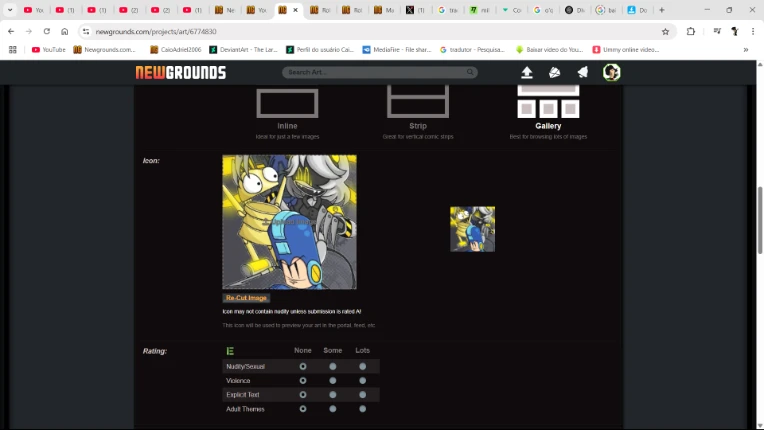
Task: Set Nudity/Sexual to None
Action: tap(303, 366)
